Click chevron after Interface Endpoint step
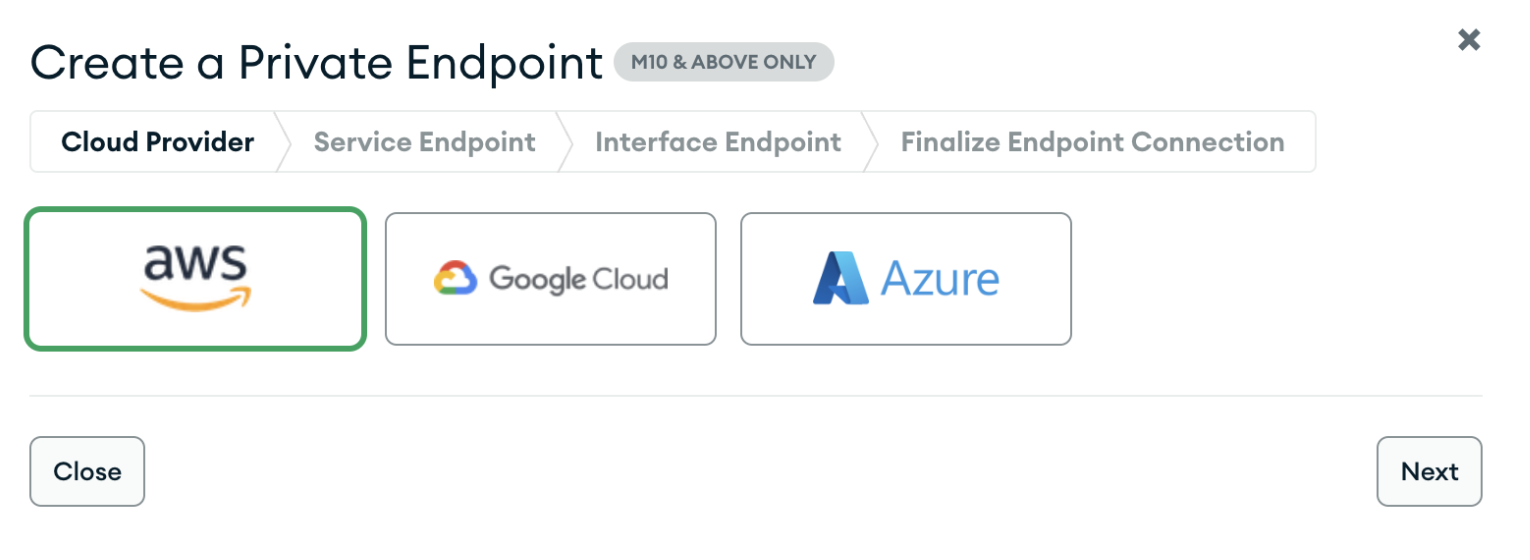1530x560 pixels. [870, 142]
